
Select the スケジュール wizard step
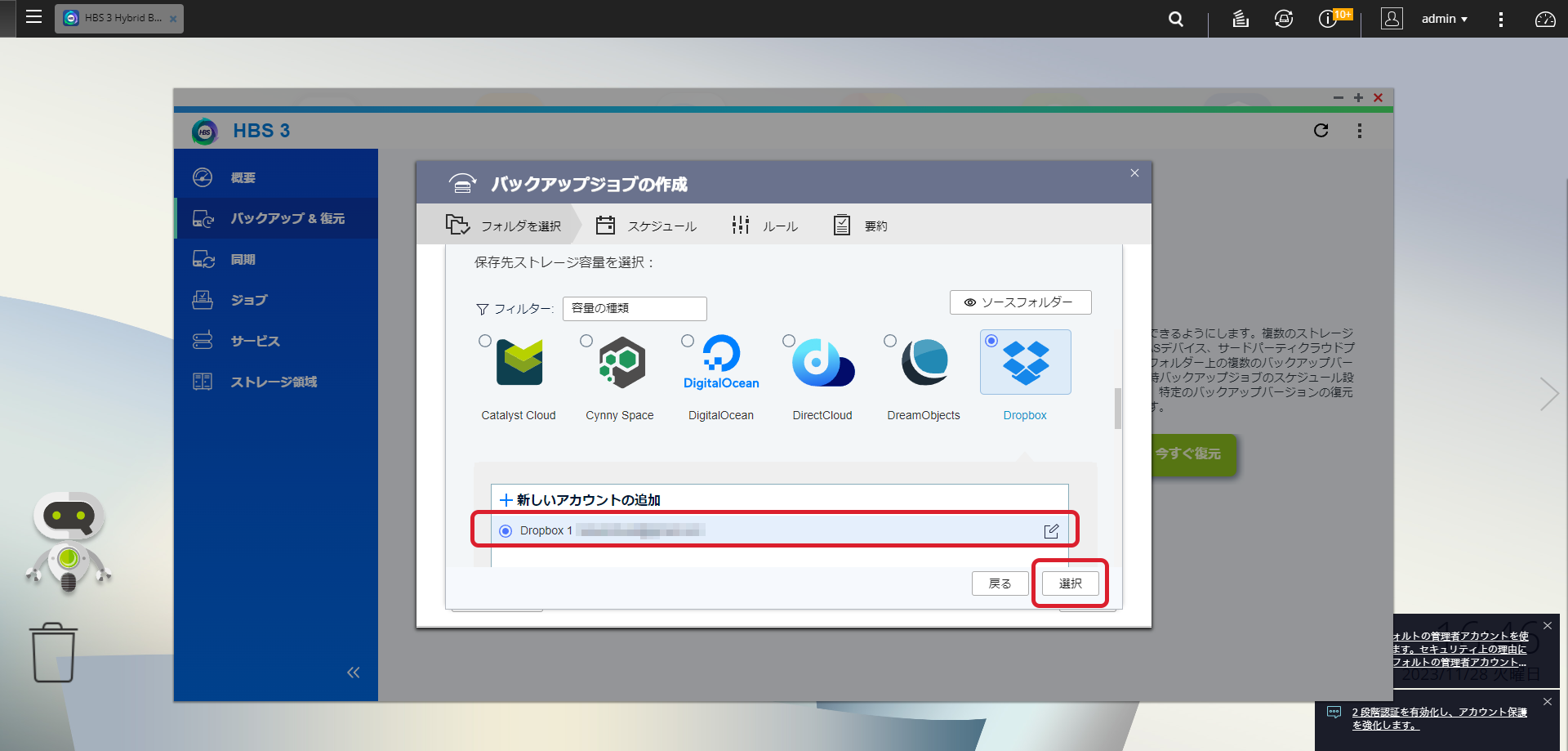coord(646,226)
